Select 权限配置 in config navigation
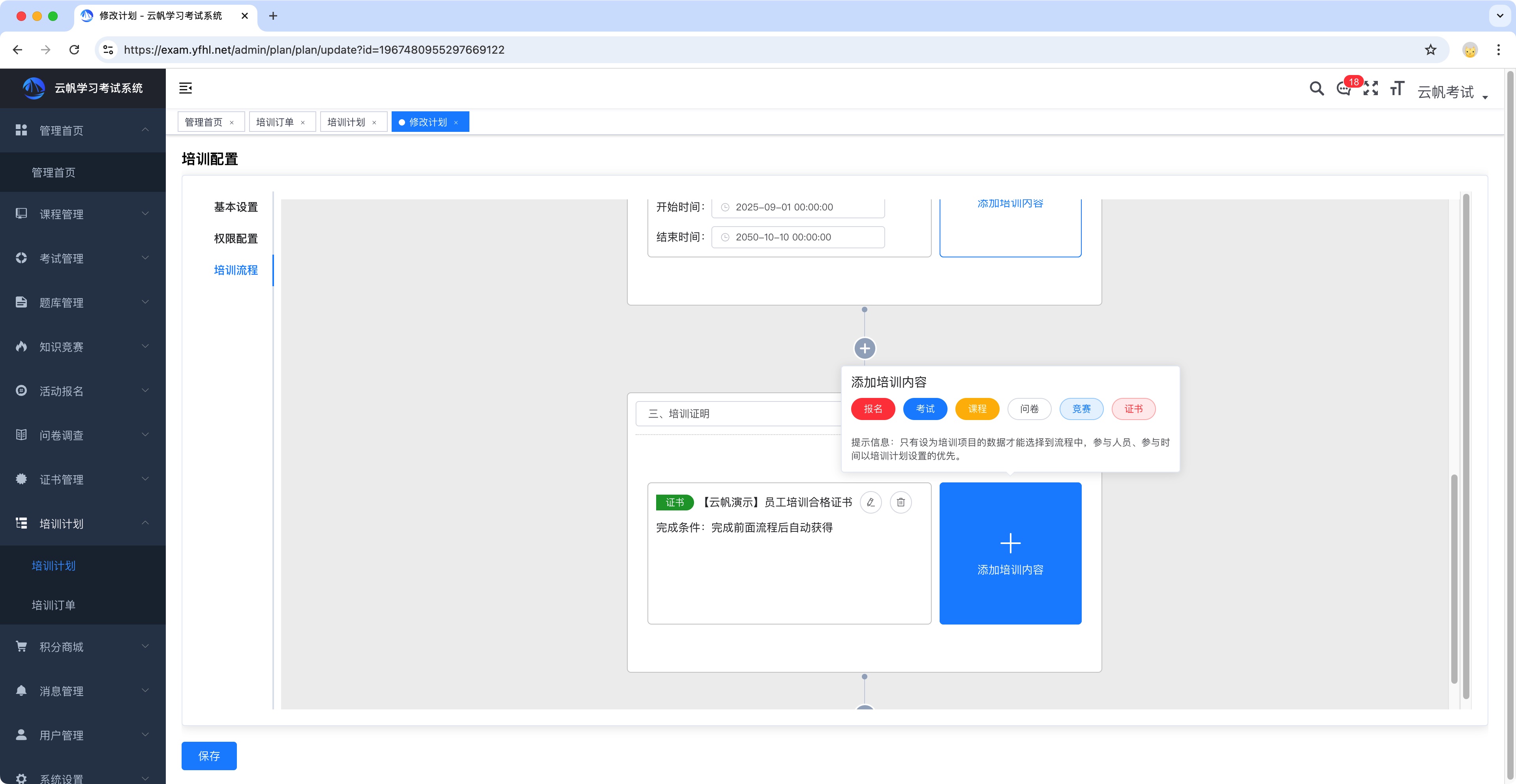Screen dimensions: 1516x784 pyautogui.click(x=235, y=238)
